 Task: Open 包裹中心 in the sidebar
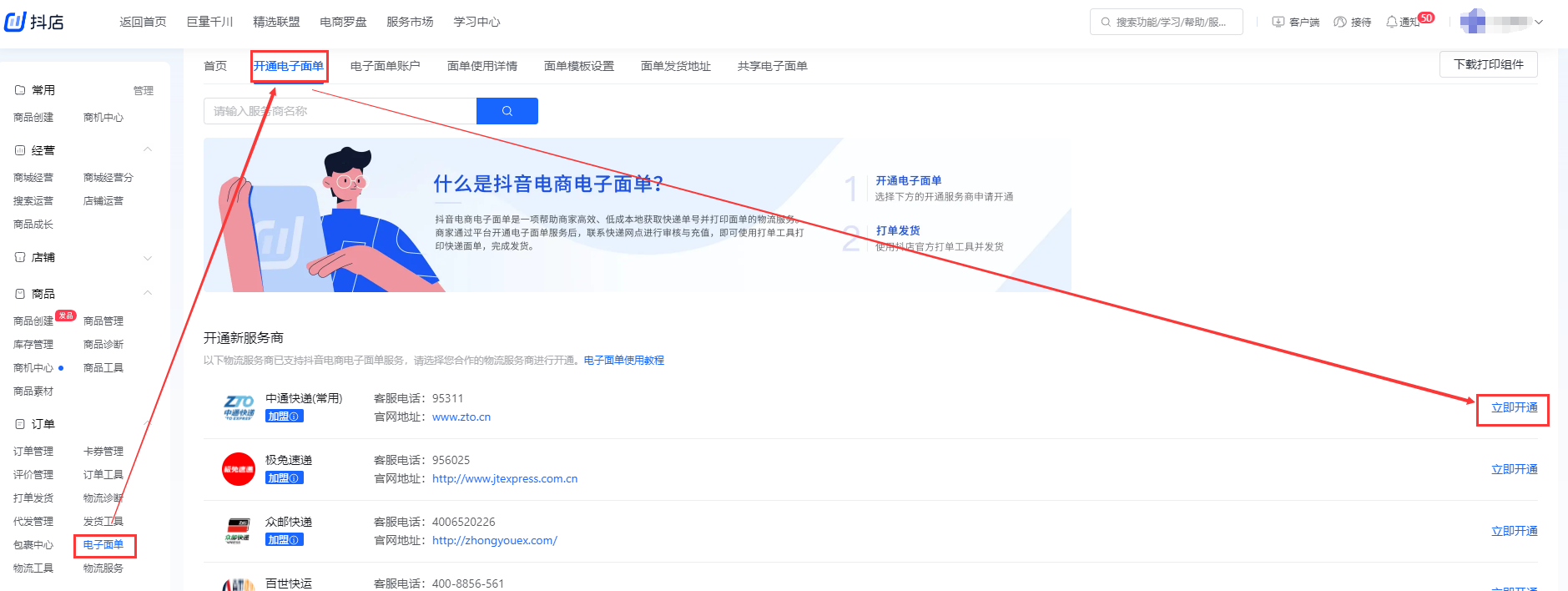click(x=33, y=544)
